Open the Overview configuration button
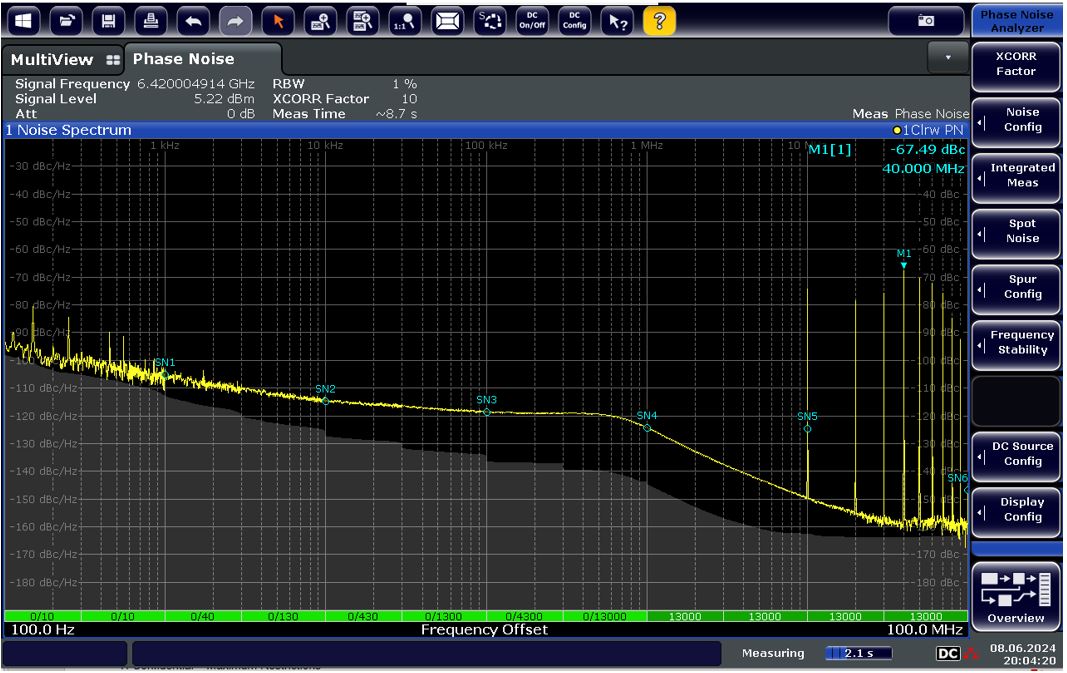The width and height of the screenshot is (1067, 673). [x=1016, y=596]
